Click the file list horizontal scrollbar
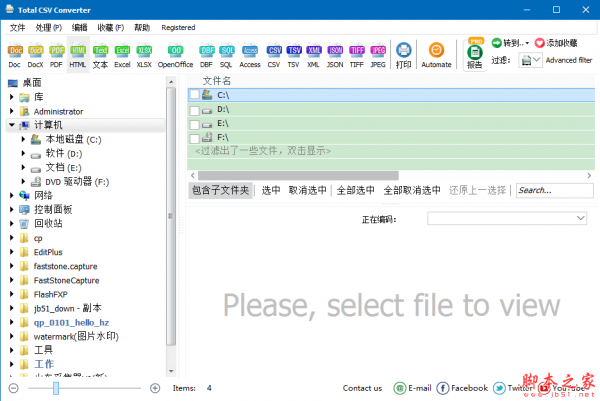The width and height of the screenshot is (600, 401). (x=298, y=175)
